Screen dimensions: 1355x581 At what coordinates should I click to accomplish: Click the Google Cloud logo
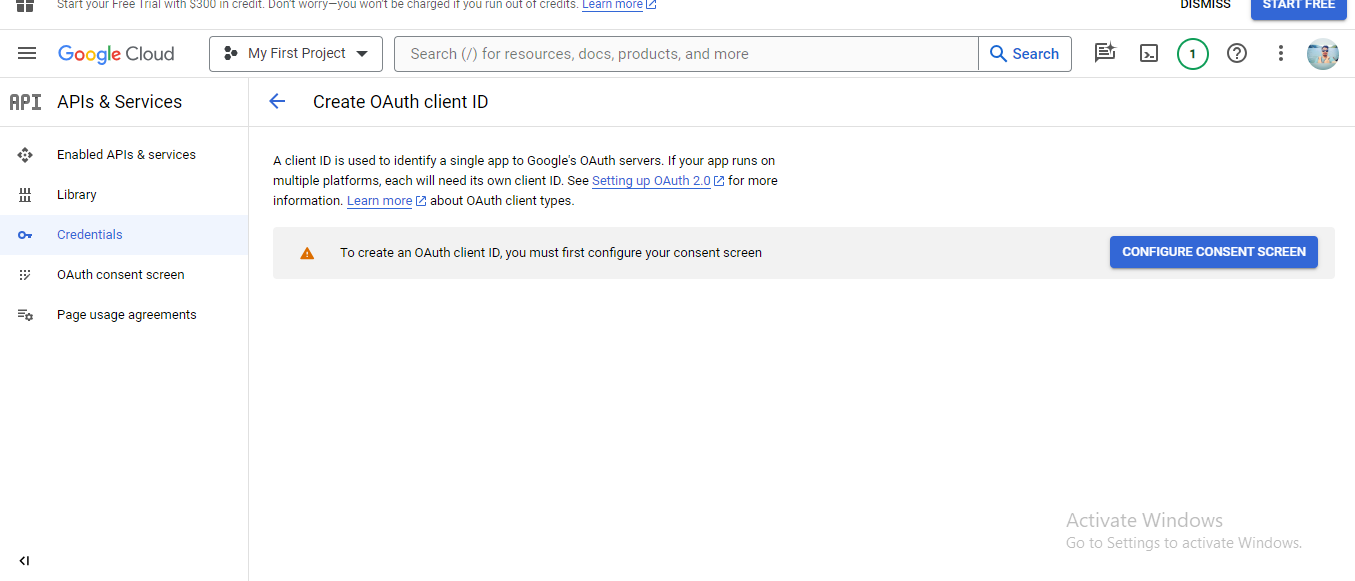[116, 54]
